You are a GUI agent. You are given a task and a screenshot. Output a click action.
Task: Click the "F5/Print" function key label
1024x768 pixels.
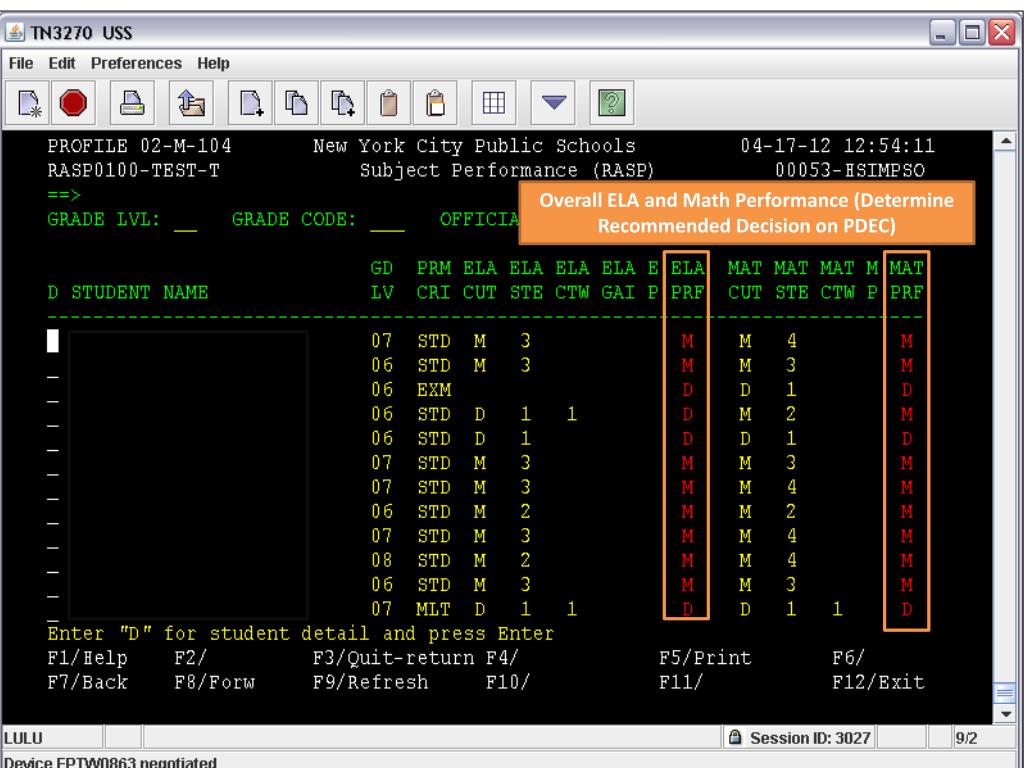tap(705, 658)
